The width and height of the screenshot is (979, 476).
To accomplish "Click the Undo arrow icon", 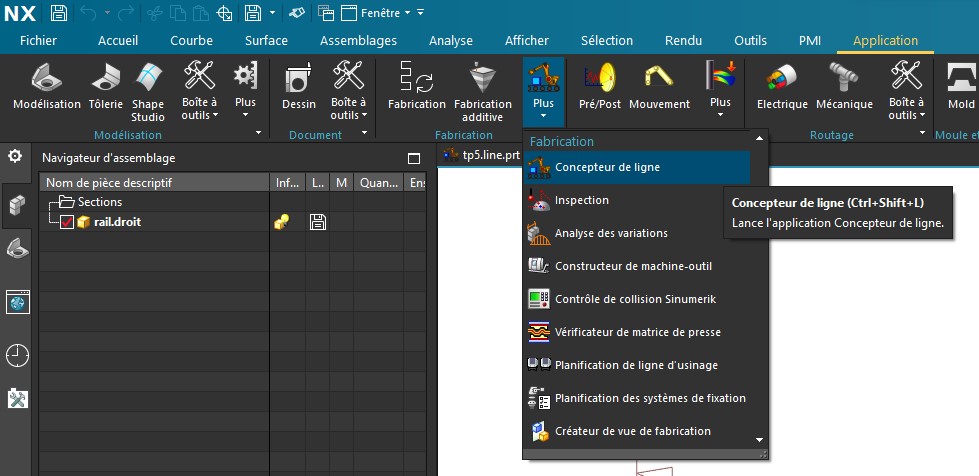I will coord(90,12).
